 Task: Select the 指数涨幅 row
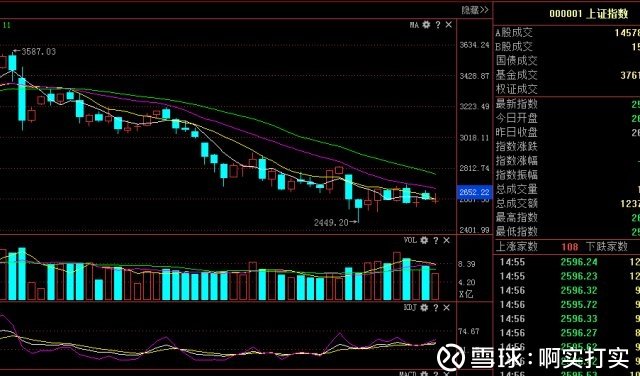coord(567,160)
